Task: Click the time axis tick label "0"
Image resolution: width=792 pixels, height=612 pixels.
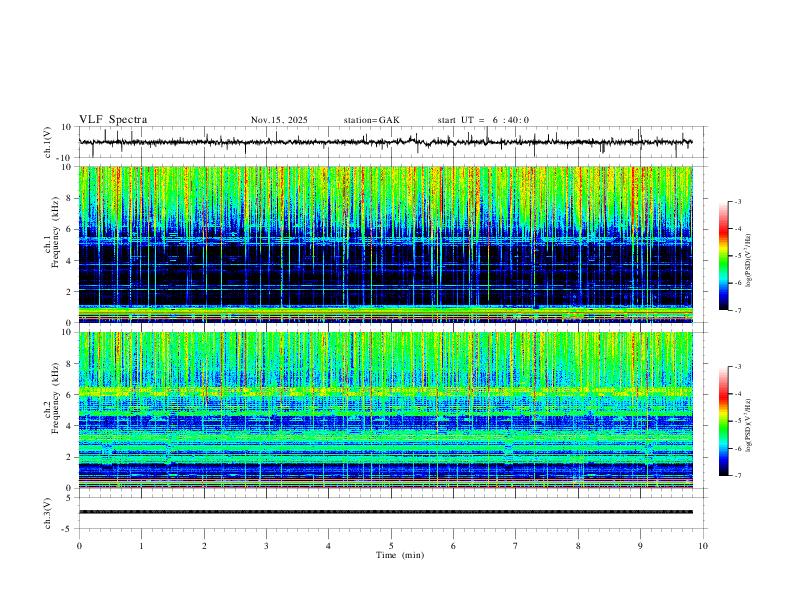Action: click(x=79, y=546)
